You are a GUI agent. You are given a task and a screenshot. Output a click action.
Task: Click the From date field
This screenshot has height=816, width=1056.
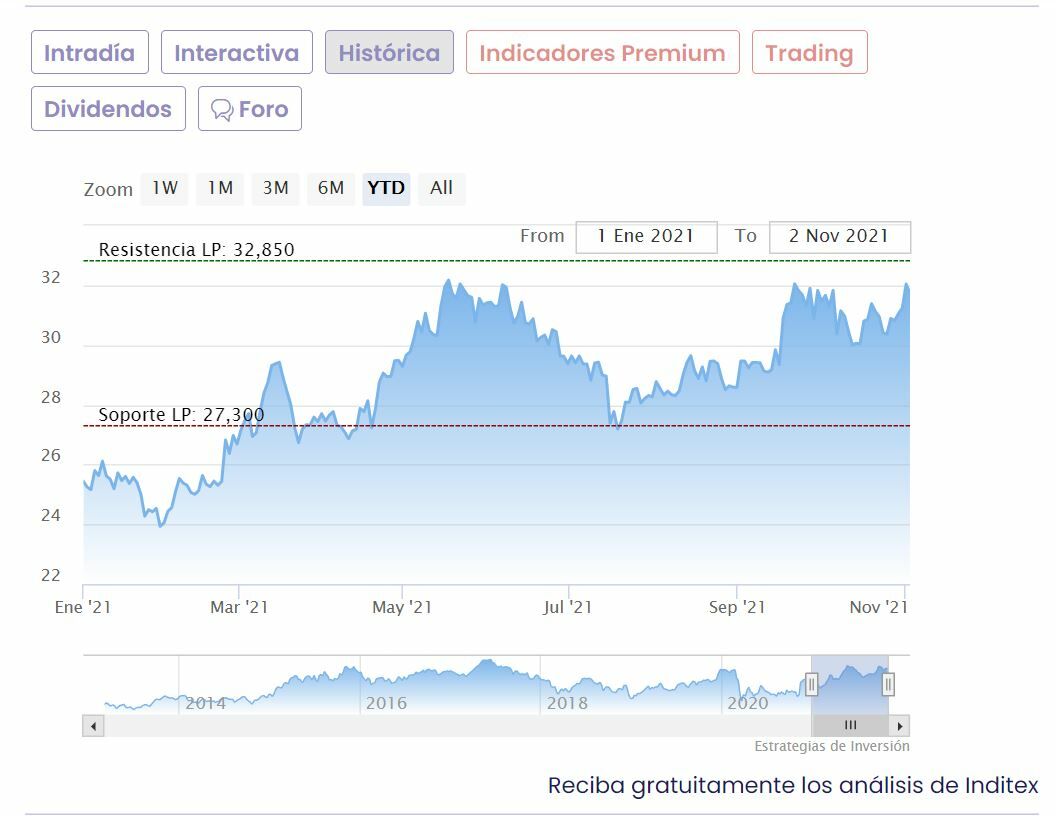tap(646, 237)
